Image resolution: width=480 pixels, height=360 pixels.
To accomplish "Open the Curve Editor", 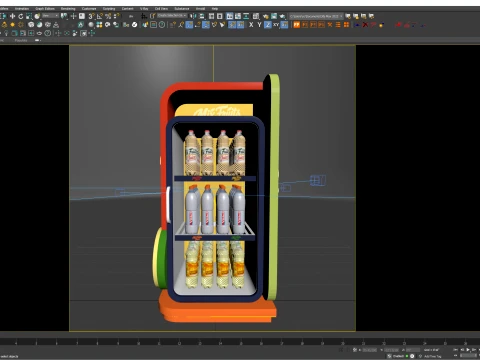I will point(238,16).
